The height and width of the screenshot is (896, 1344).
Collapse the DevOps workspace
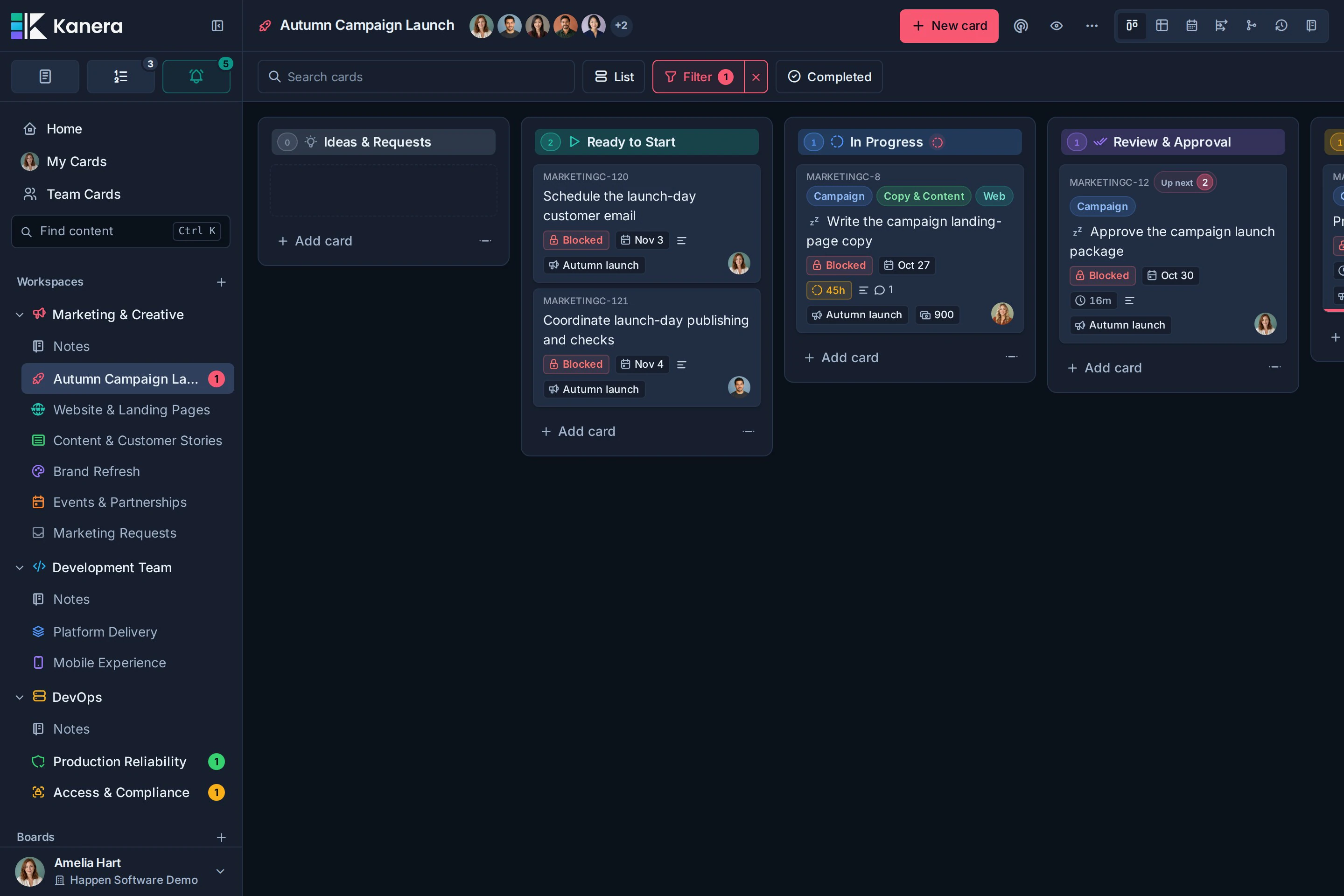pyautogui.click(x=20, y=698)
